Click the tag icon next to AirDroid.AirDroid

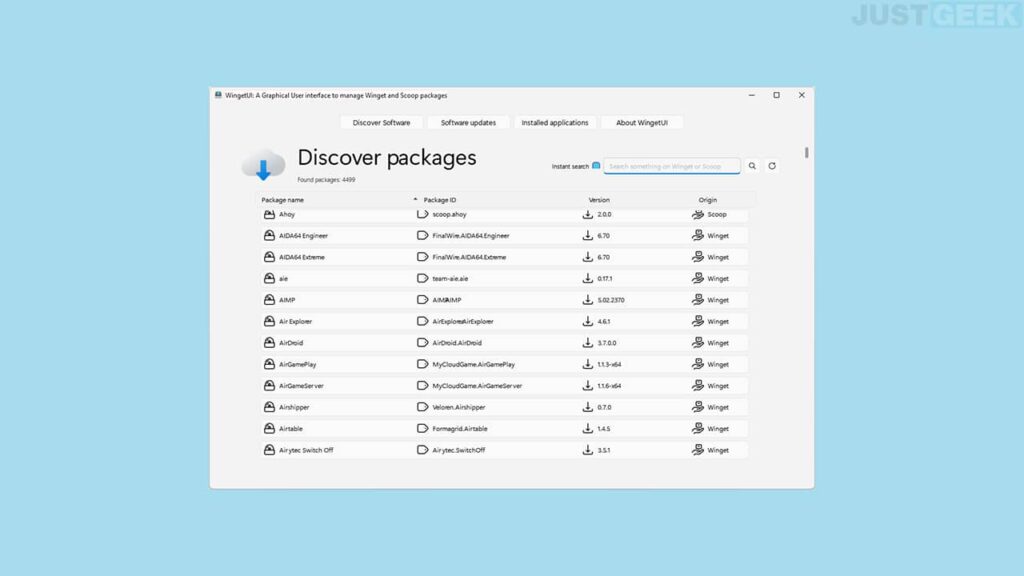click(423, 342)
